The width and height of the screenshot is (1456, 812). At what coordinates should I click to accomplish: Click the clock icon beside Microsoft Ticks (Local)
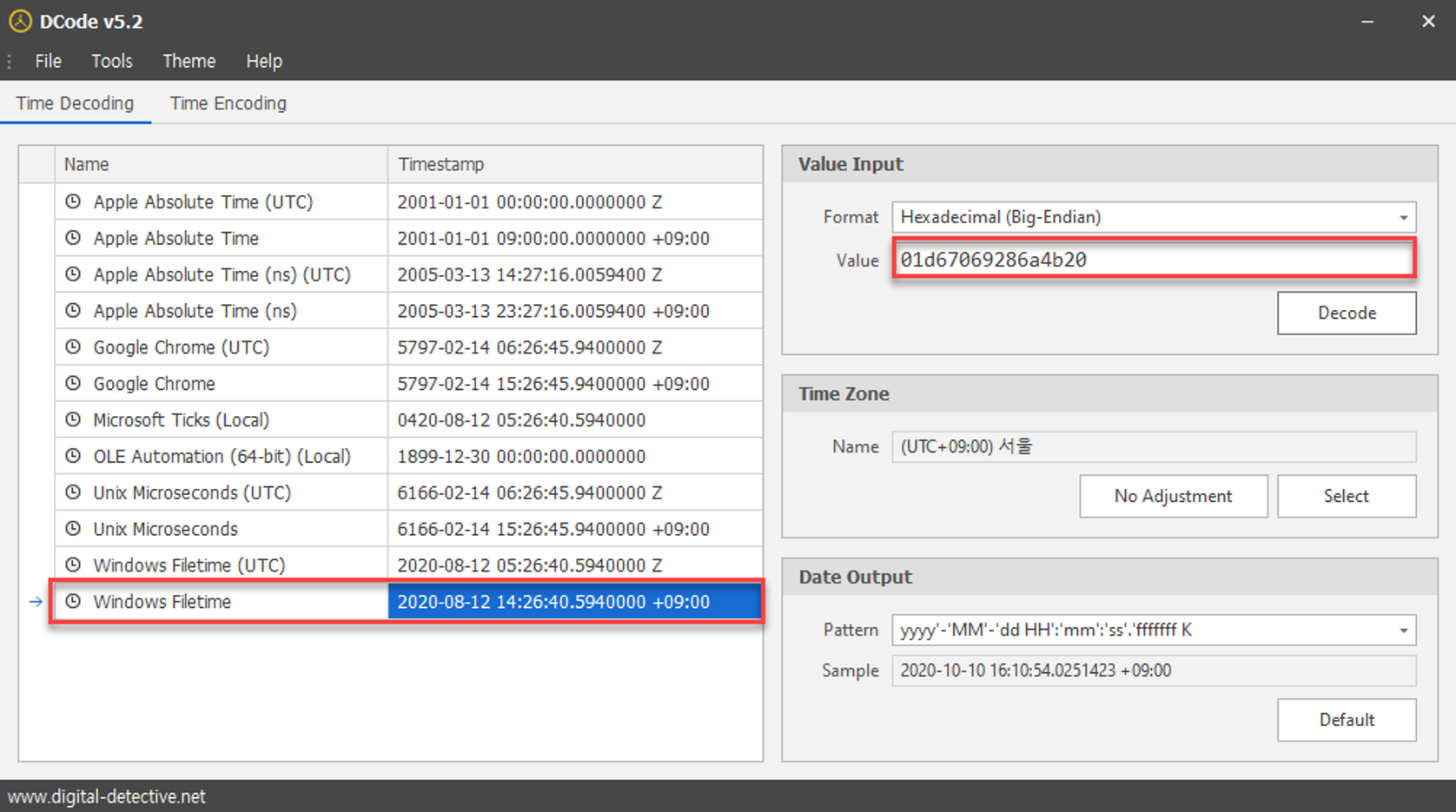(73, 419)
